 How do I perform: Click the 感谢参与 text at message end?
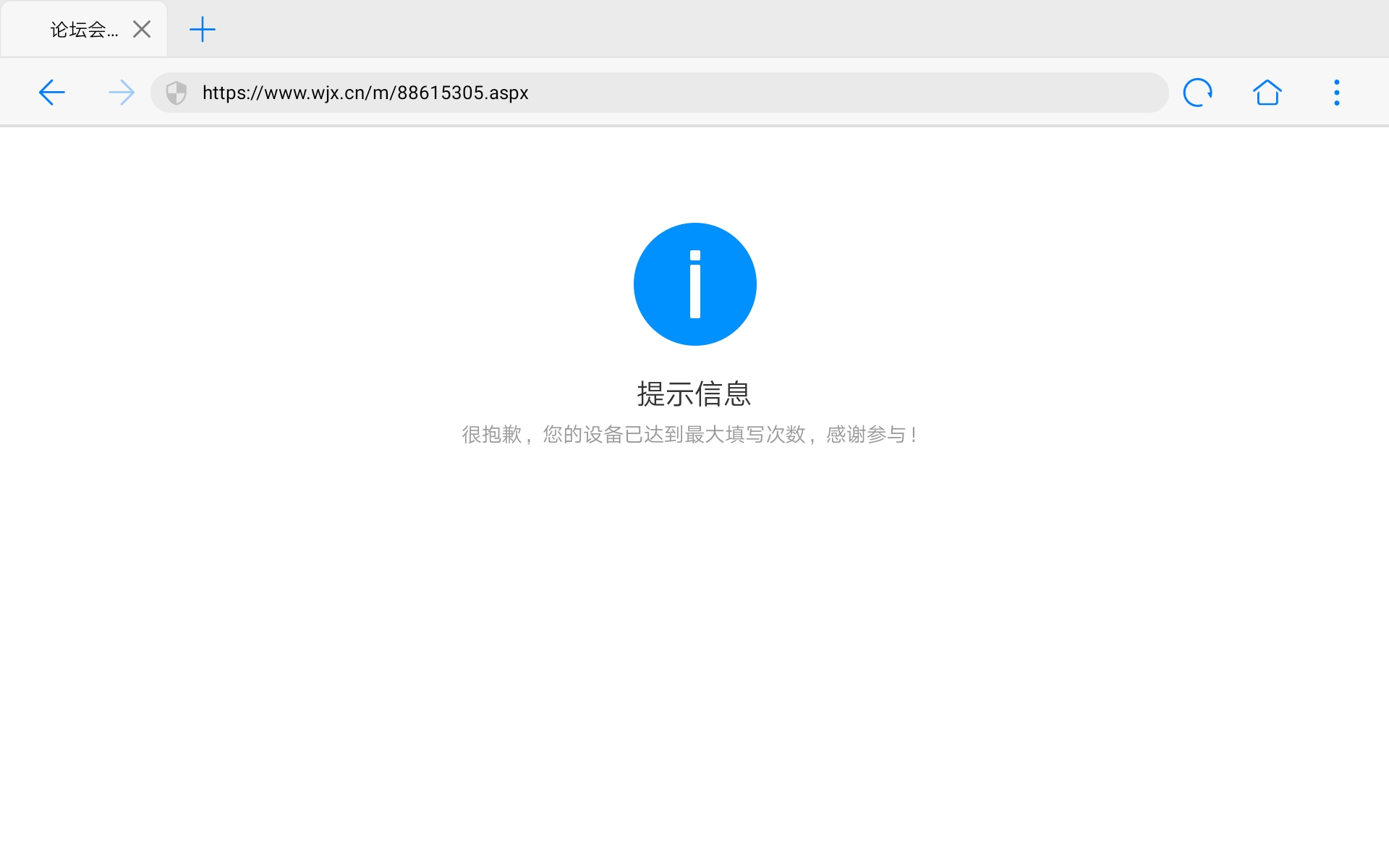click(x=866, y=435)
